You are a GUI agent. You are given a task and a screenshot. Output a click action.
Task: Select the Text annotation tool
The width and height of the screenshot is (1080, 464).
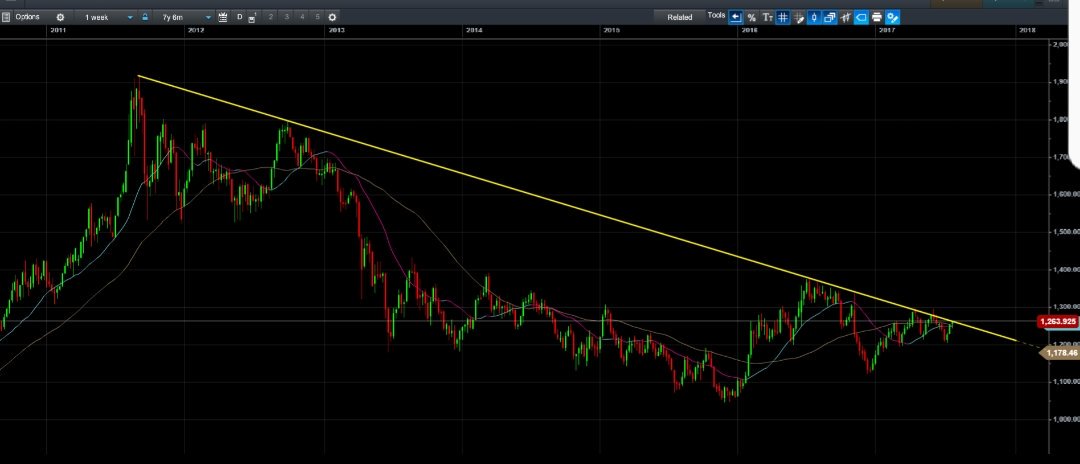[x=767, y=17]
